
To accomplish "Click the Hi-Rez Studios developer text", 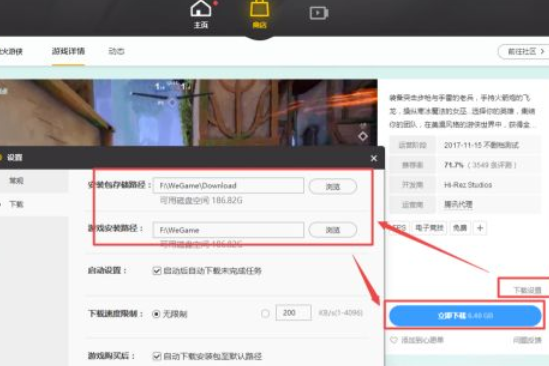I will point(468,185).
